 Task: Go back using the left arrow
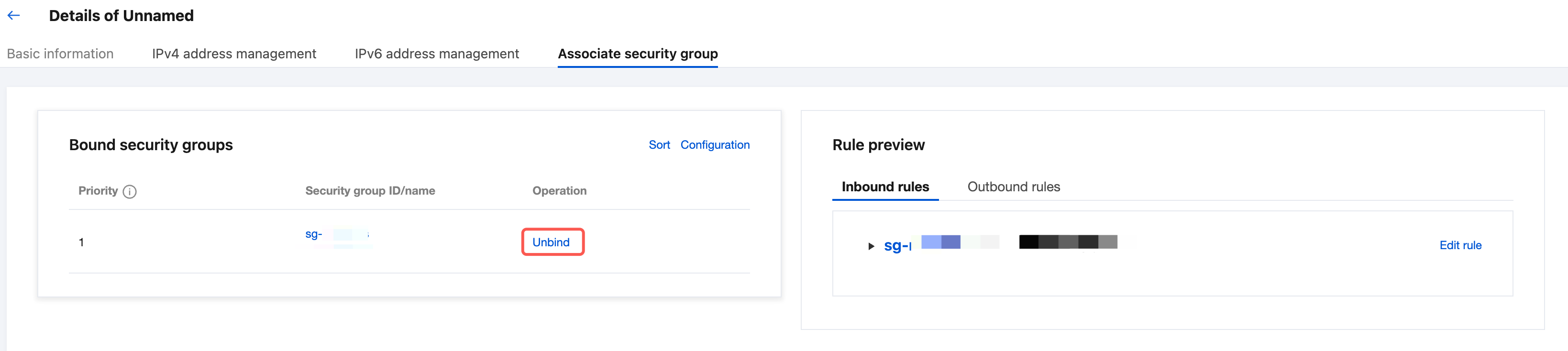pos(14,16)
